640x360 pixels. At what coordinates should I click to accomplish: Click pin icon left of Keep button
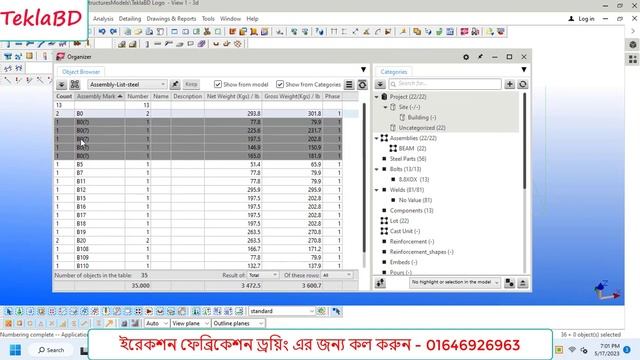pyautogui.click(x=175, y=84)
